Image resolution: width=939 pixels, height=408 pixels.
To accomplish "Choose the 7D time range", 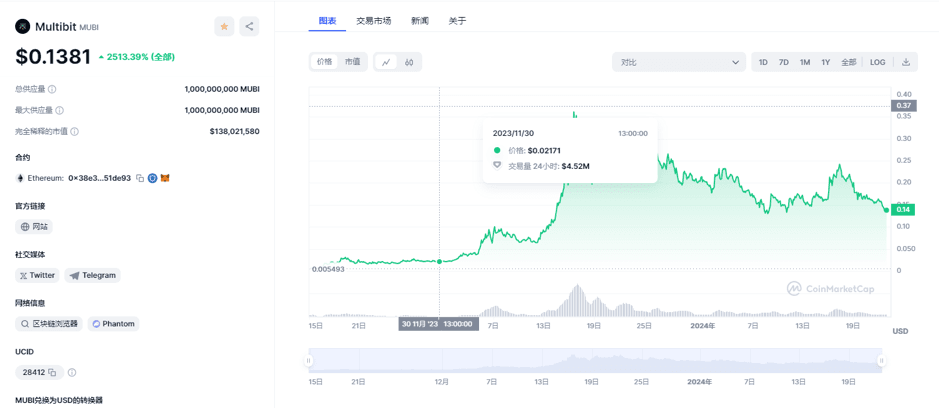I will (784, 62).
